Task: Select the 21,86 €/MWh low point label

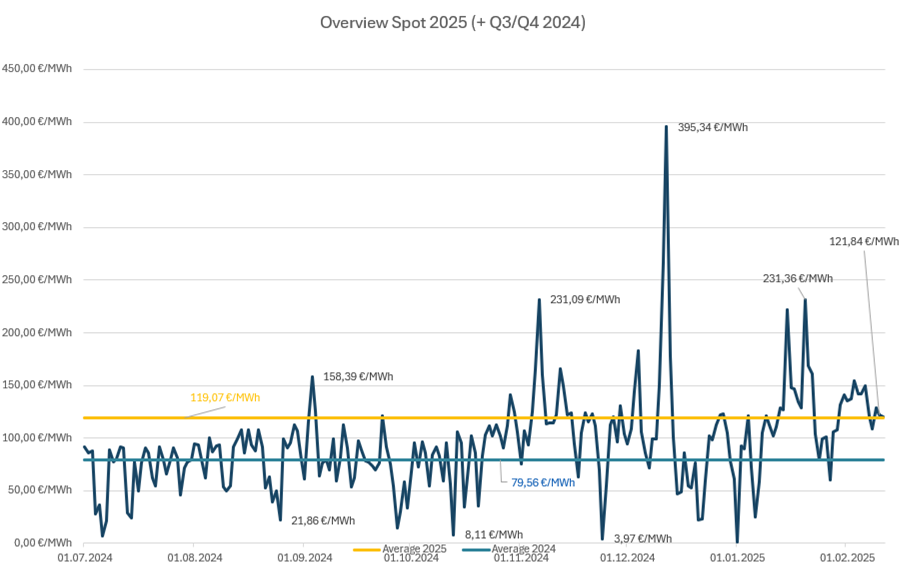Action: (323, 521)
